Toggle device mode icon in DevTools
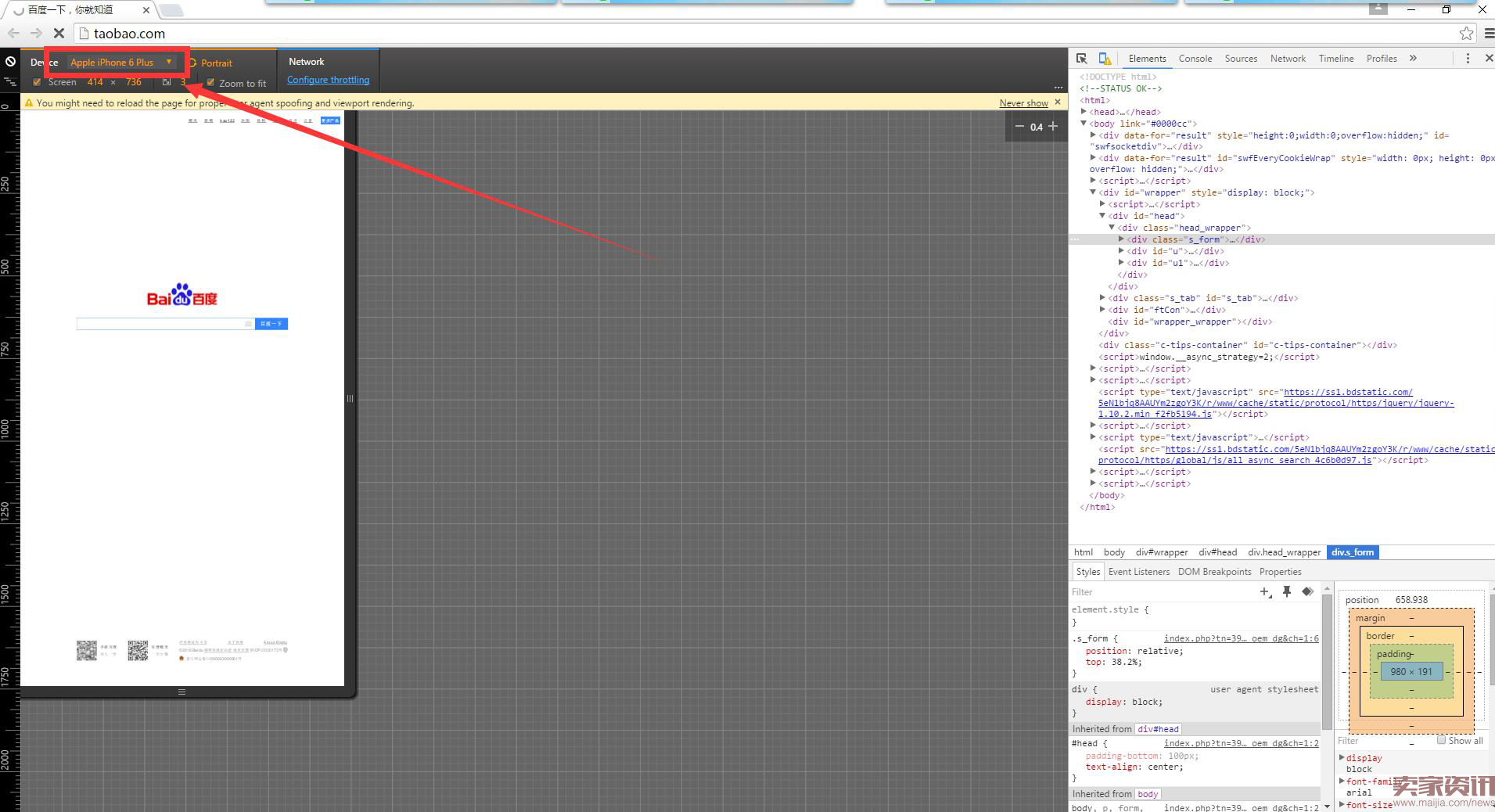This screenshot has width=1495, height=812. pyautogui.click(x=1105, y=59)
